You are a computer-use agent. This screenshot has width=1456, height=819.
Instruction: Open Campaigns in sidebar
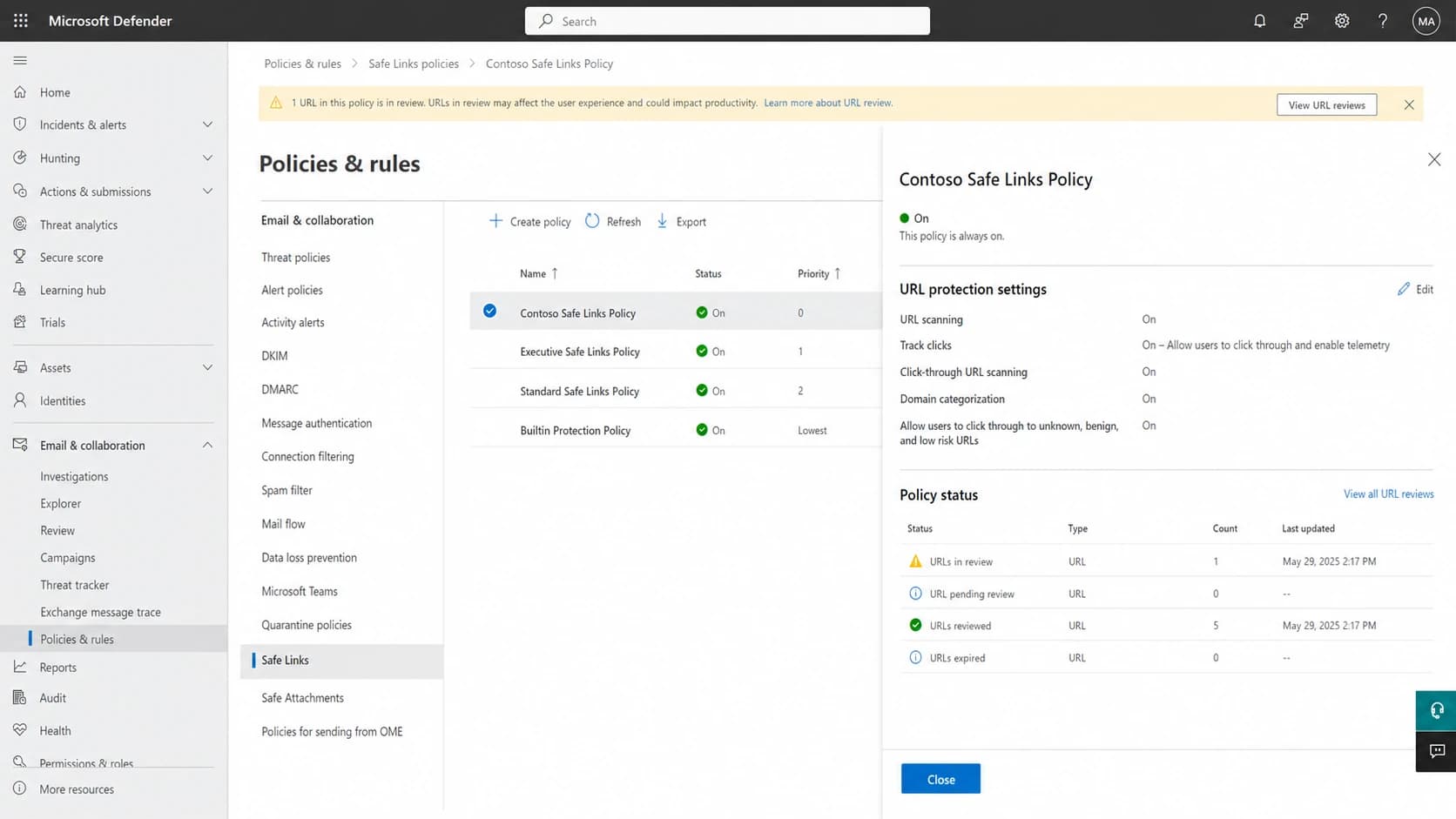pyautogui.click(x=68, y=558)
